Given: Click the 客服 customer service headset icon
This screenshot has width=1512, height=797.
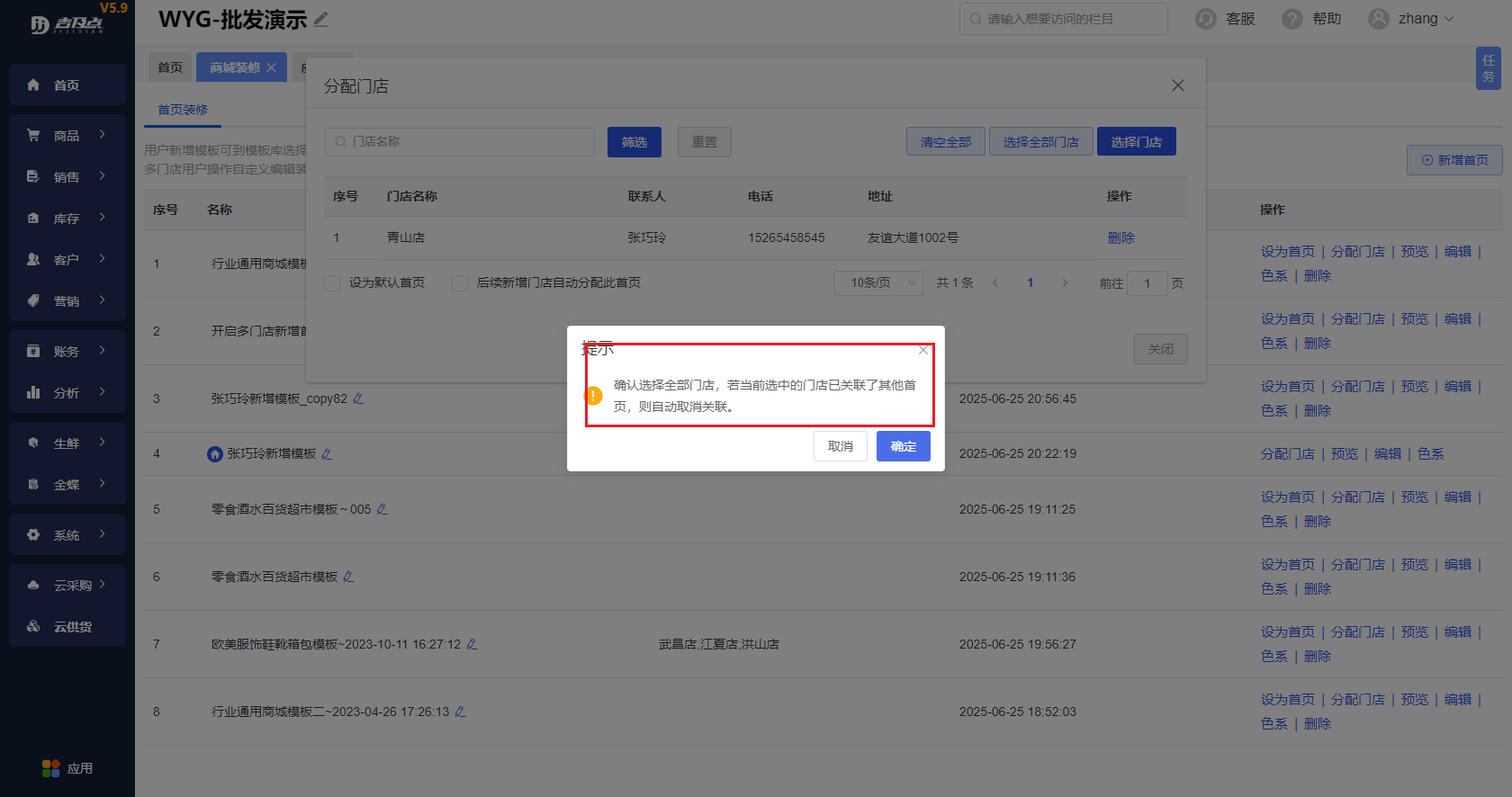Looking at the screenshot, I should click(1205, 19).
